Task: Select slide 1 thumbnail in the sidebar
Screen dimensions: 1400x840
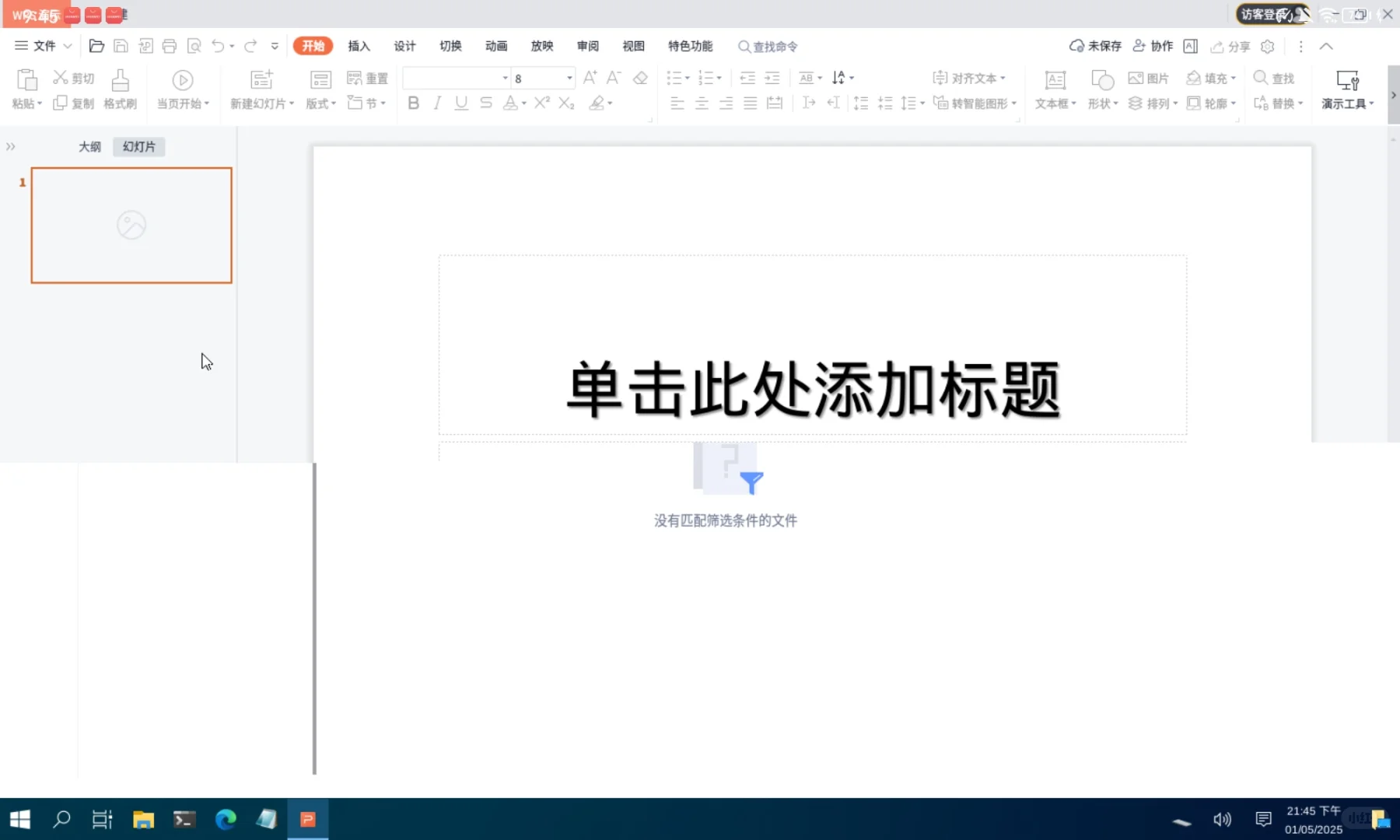Action: [x=131, y=226]
